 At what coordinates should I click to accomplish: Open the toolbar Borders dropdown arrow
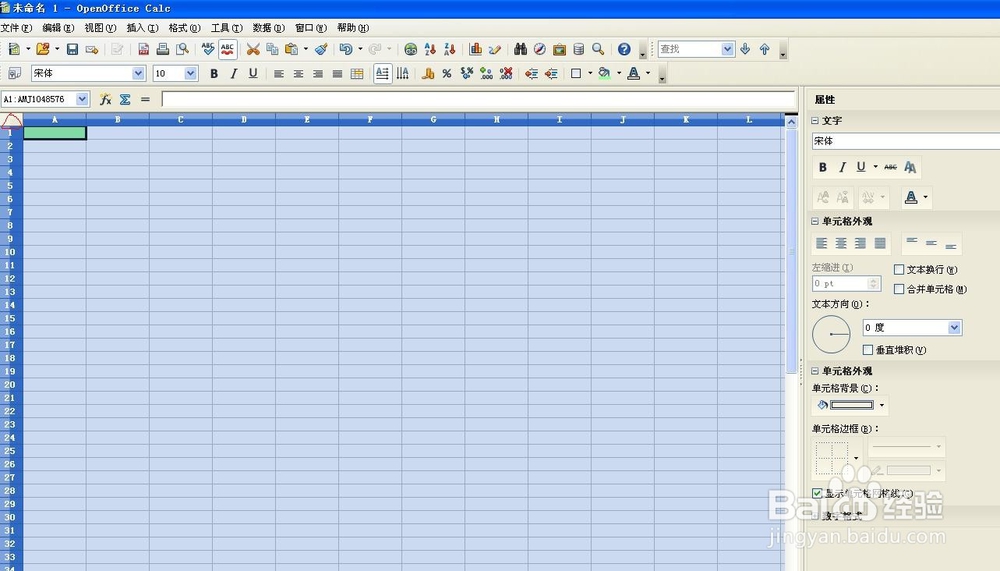pos(590,73)
